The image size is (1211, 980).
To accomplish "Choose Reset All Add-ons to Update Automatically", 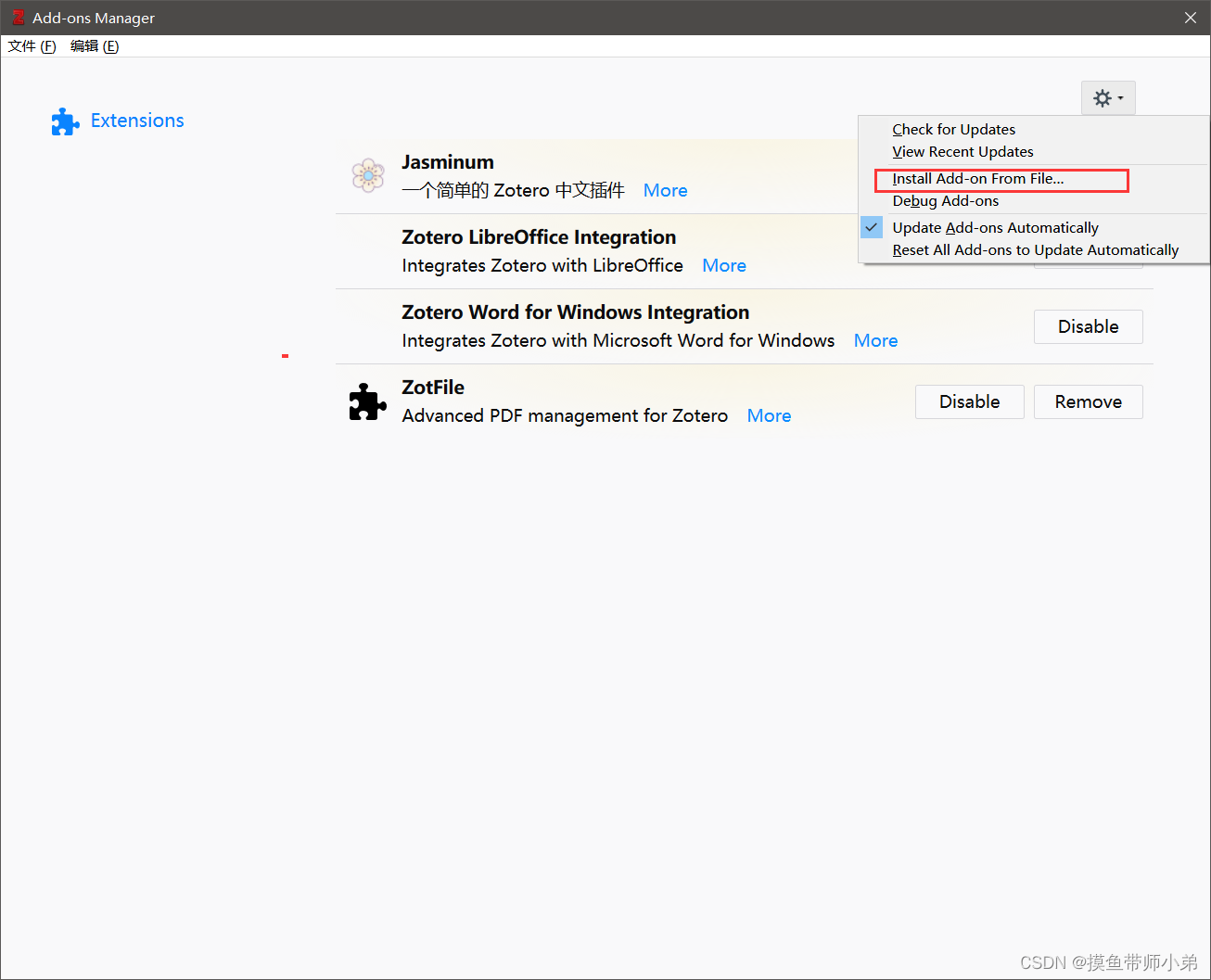I will point(1036,250).
